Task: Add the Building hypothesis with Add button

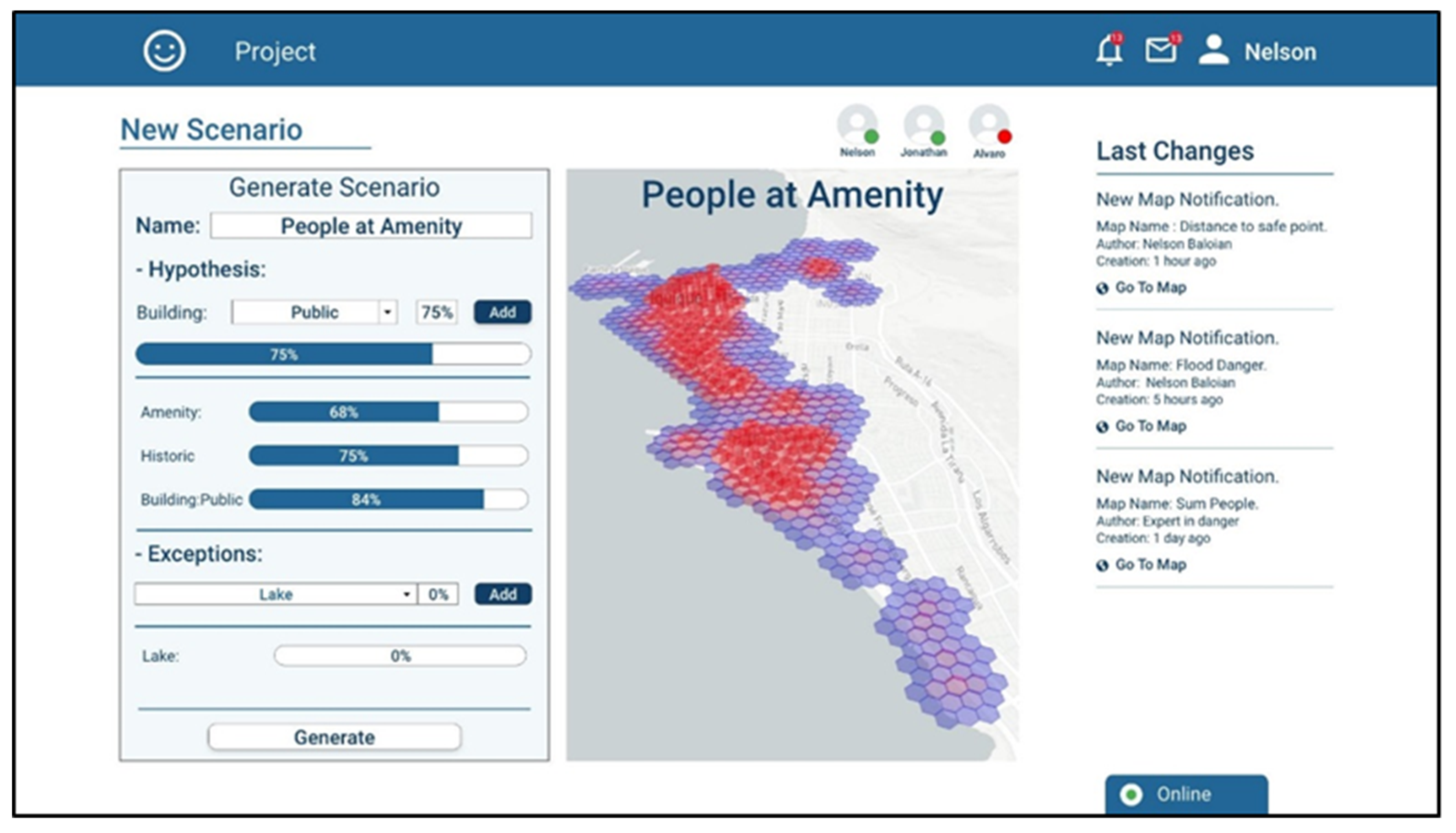Action: tap(502, 312)
